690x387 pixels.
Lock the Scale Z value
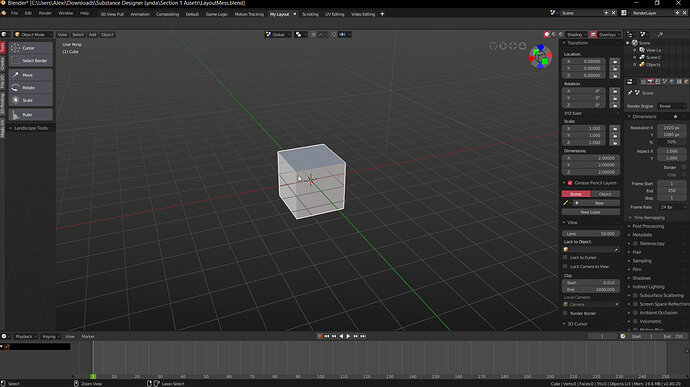tap(615, 143)
